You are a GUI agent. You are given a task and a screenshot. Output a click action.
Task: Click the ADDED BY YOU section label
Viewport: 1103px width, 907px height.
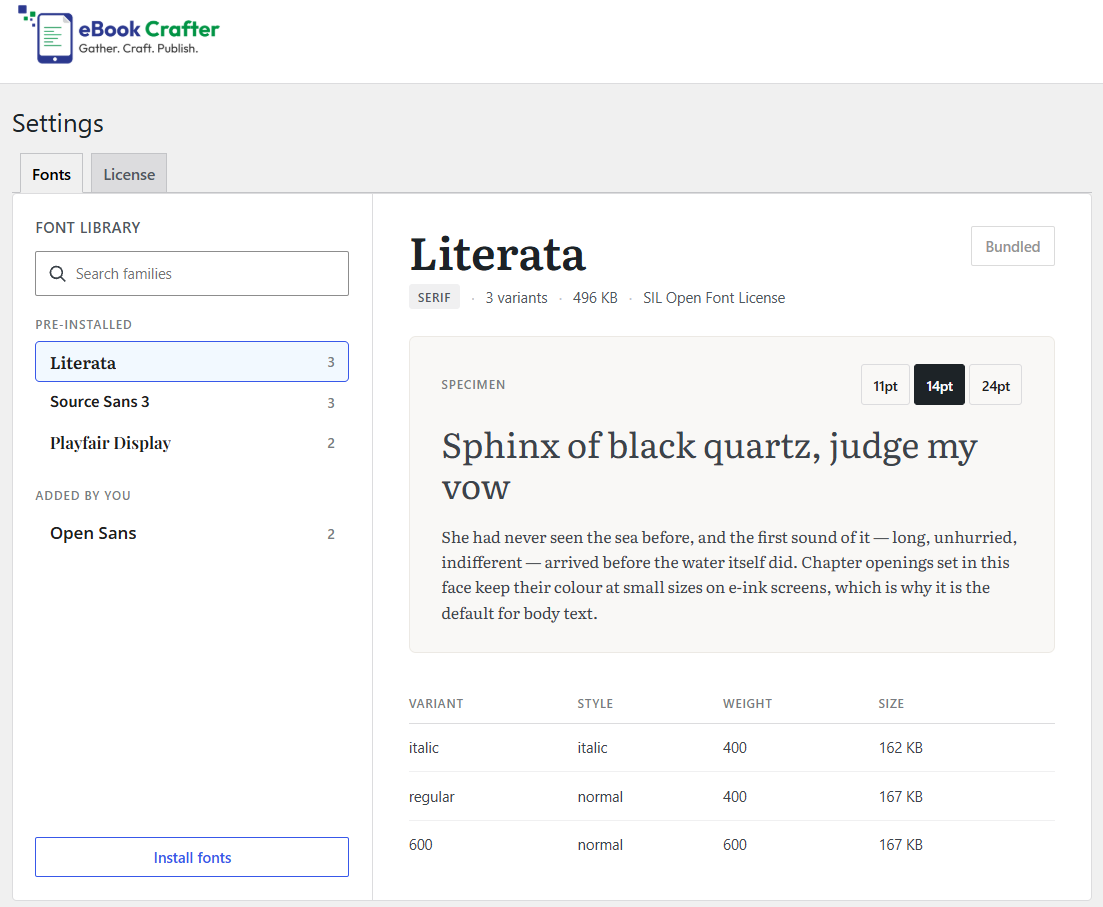(x=83, y=495)
